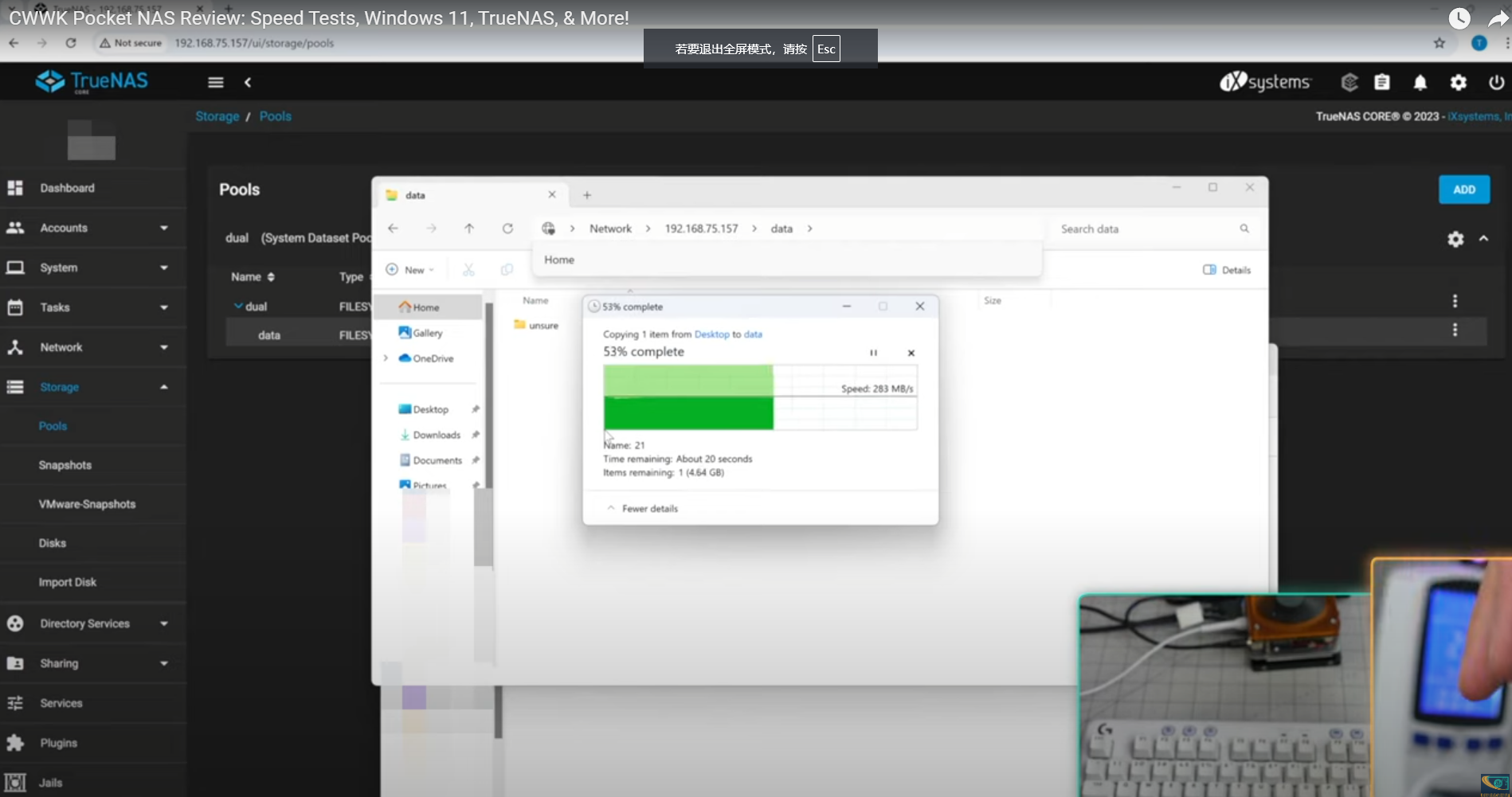1512x797 pixels.
Task: Open the New dropdown in Explorer
Action: click(x=410, y=270)
